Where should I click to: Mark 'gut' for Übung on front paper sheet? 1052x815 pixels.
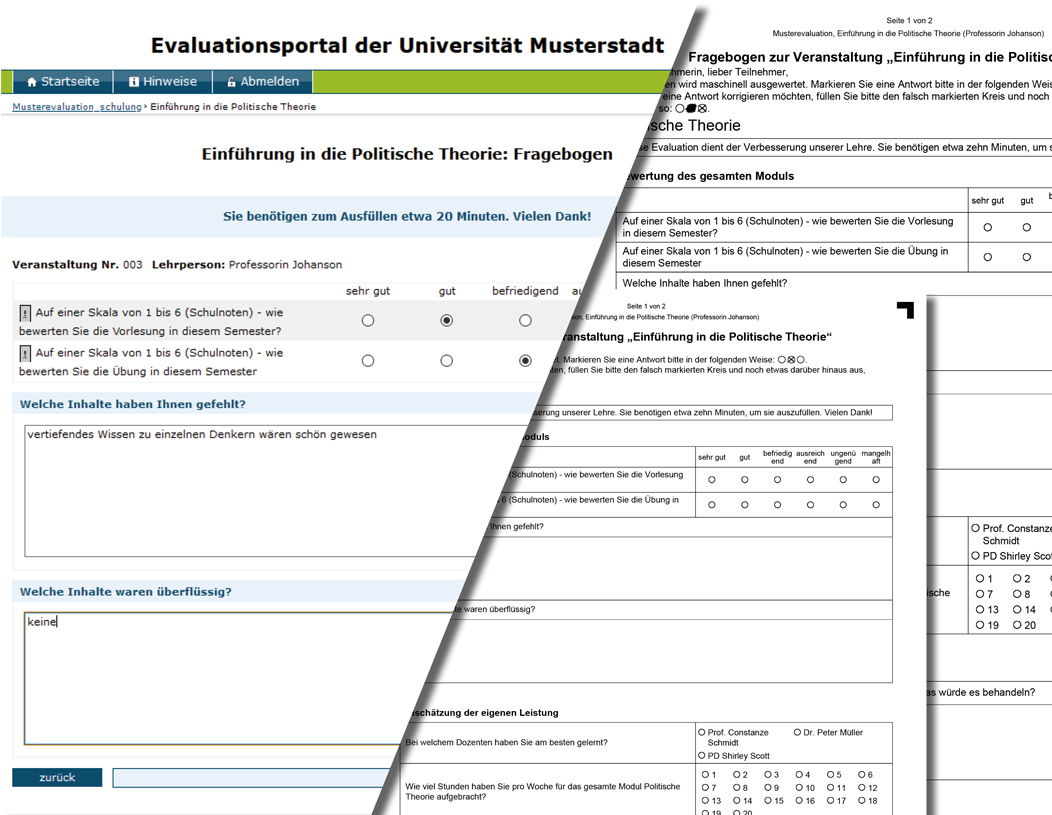pyautogui.click(x=745, y=505)
